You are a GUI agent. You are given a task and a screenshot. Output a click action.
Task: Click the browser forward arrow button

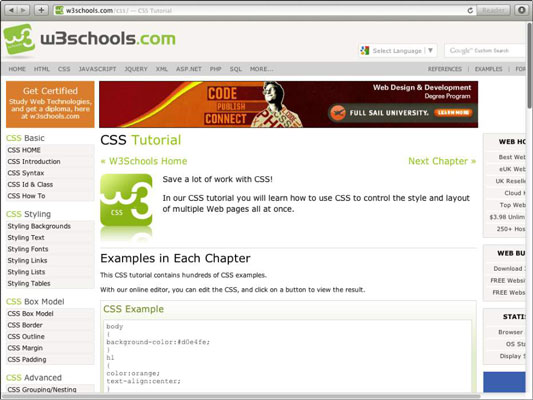click(23, 10)
